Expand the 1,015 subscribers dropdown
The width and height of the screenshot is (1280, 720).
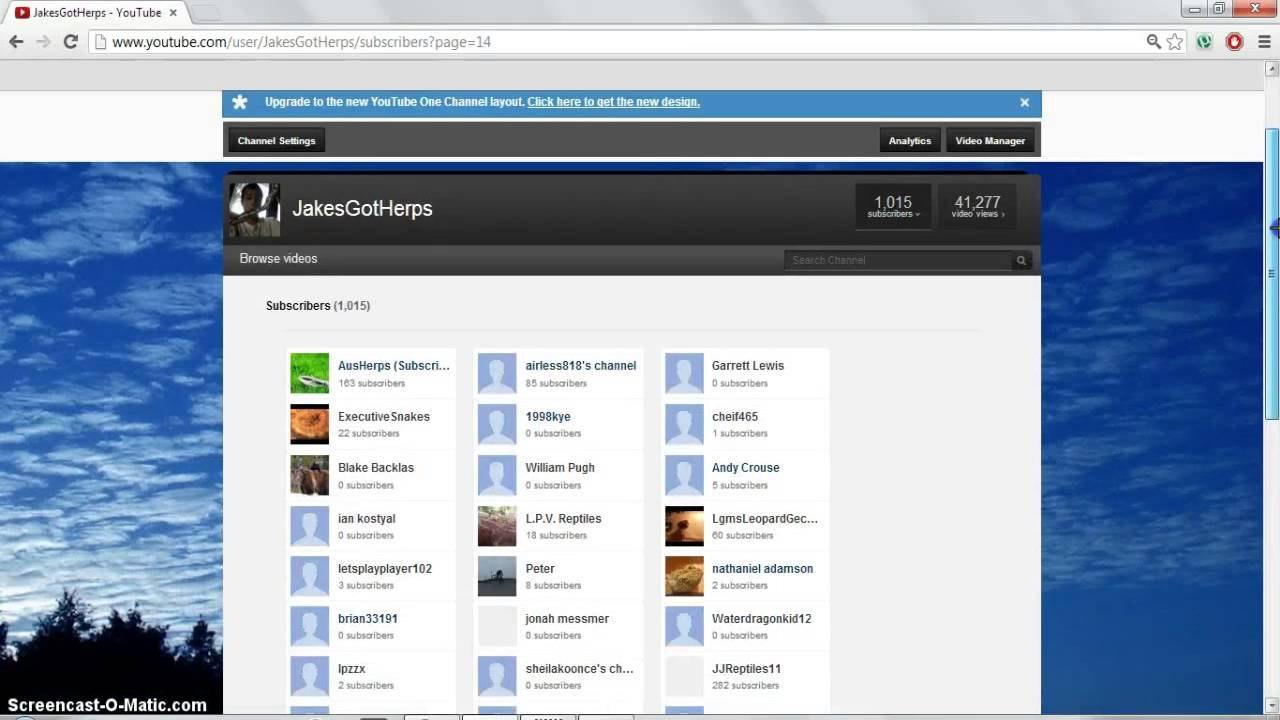pyautogui.click(x=893, y=207)
